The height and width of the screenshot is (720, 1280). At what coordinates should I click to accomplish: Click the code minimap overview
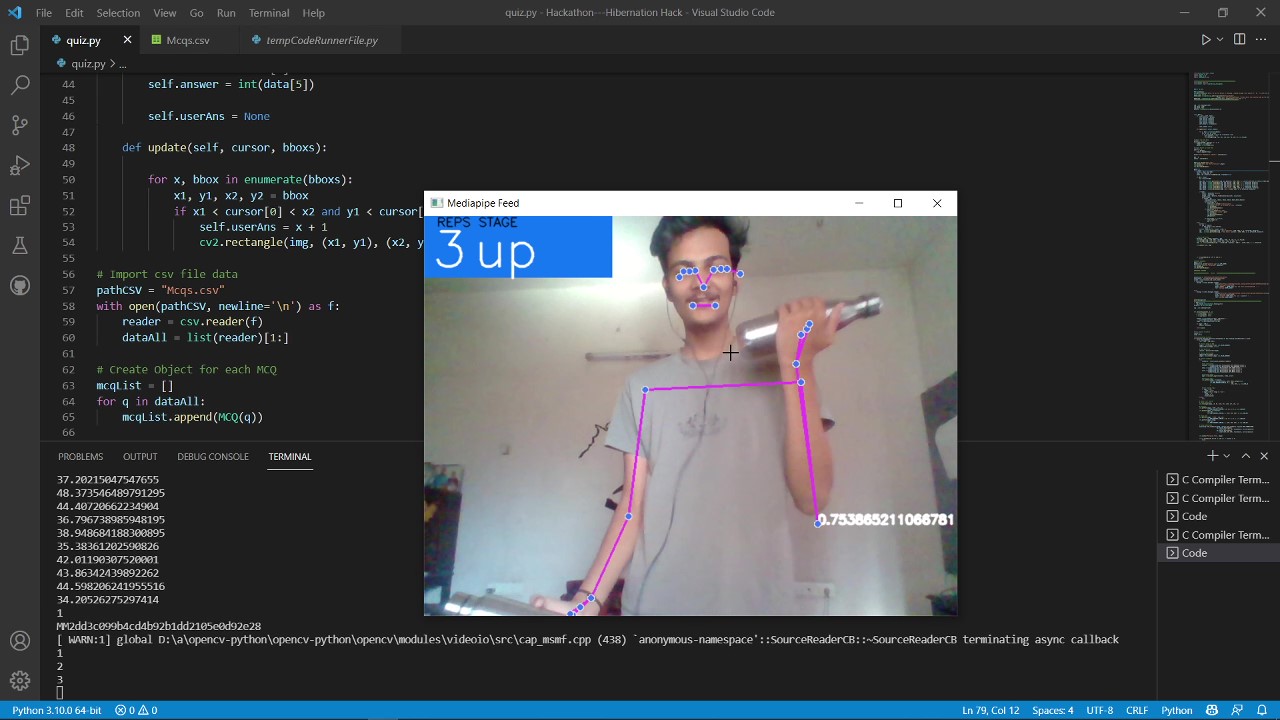pos(1230,255)
